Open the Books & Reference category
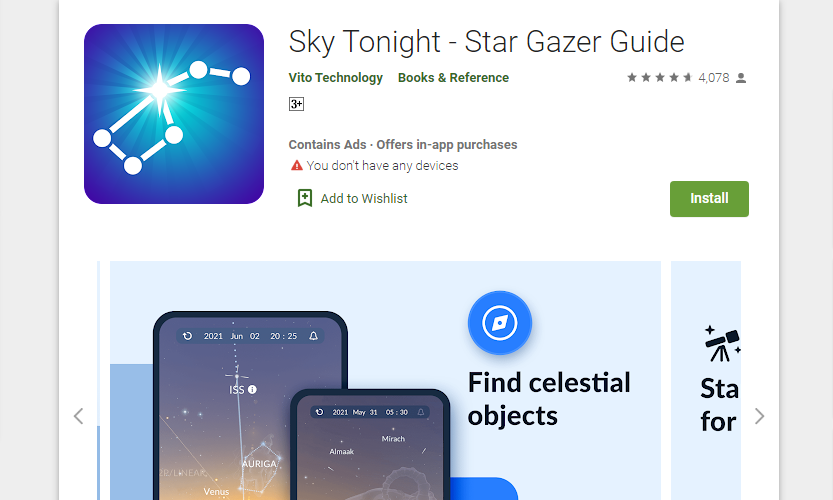 pos(453,78)
